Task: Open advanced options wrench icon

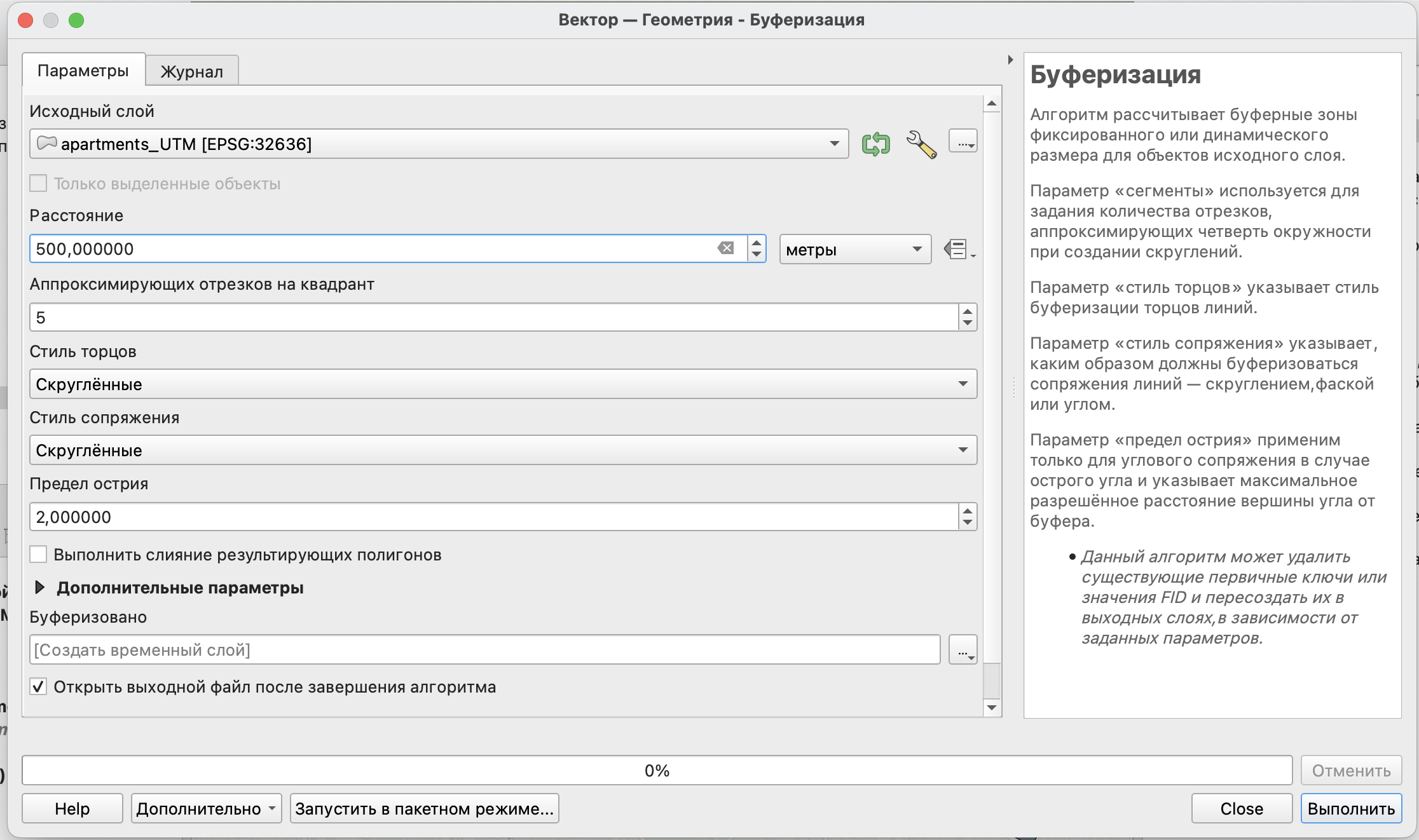Action: (921, 144)
